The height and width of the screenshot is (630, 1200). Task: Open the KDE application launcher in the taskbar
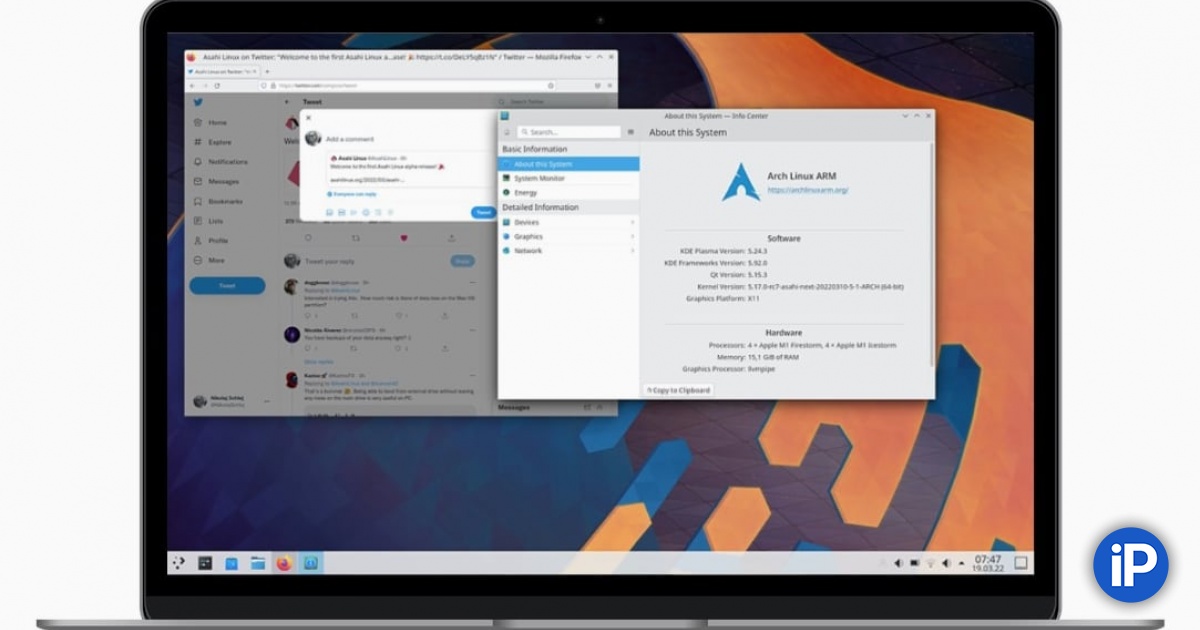(179, 563)
